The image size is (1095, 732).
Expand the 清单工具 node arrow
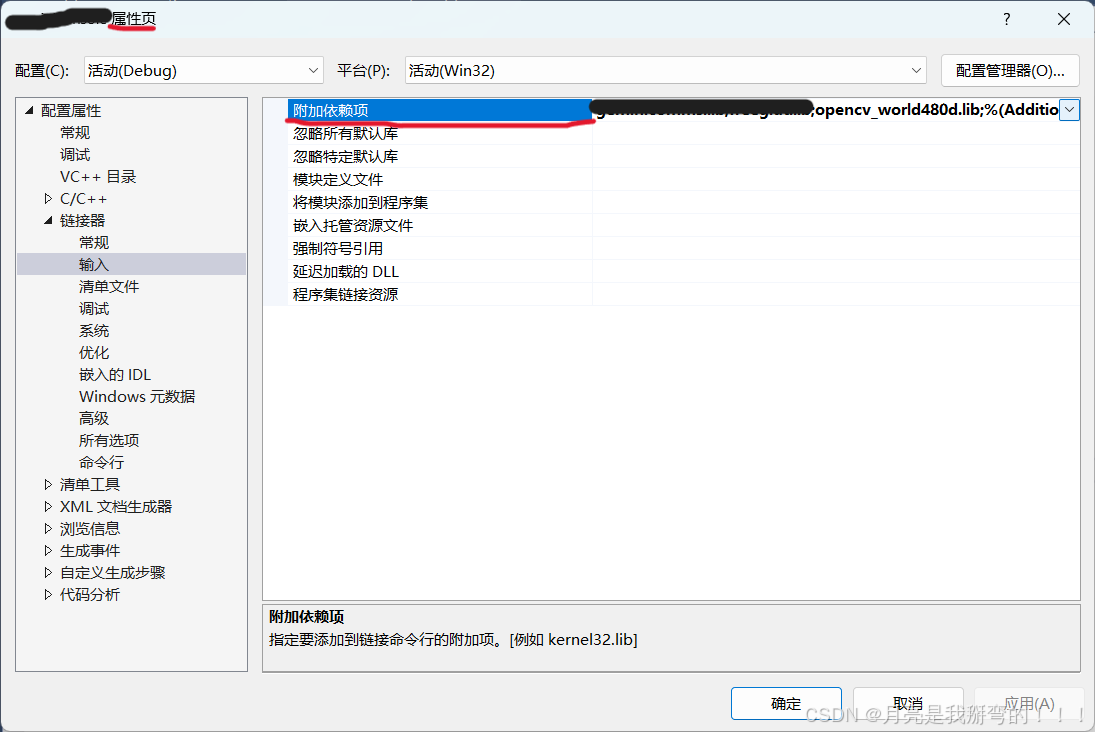[x=48, y=484]
